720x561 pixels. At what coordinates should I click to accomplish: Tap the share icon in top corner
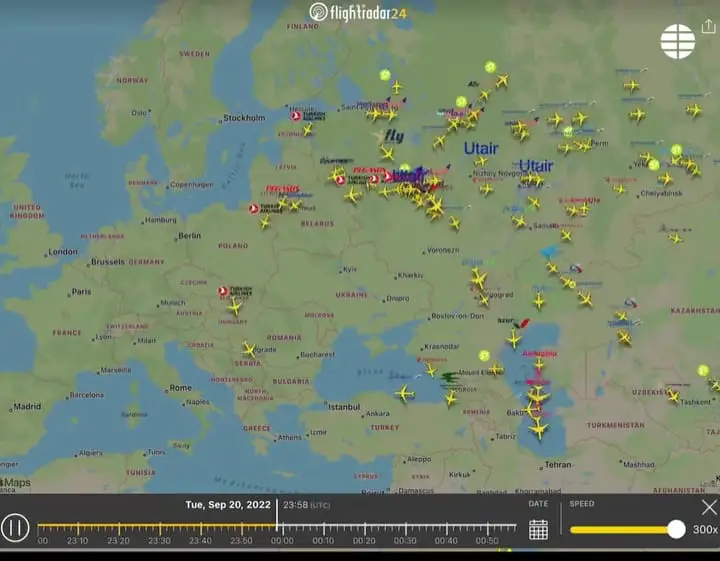click(x=709, y=27)
